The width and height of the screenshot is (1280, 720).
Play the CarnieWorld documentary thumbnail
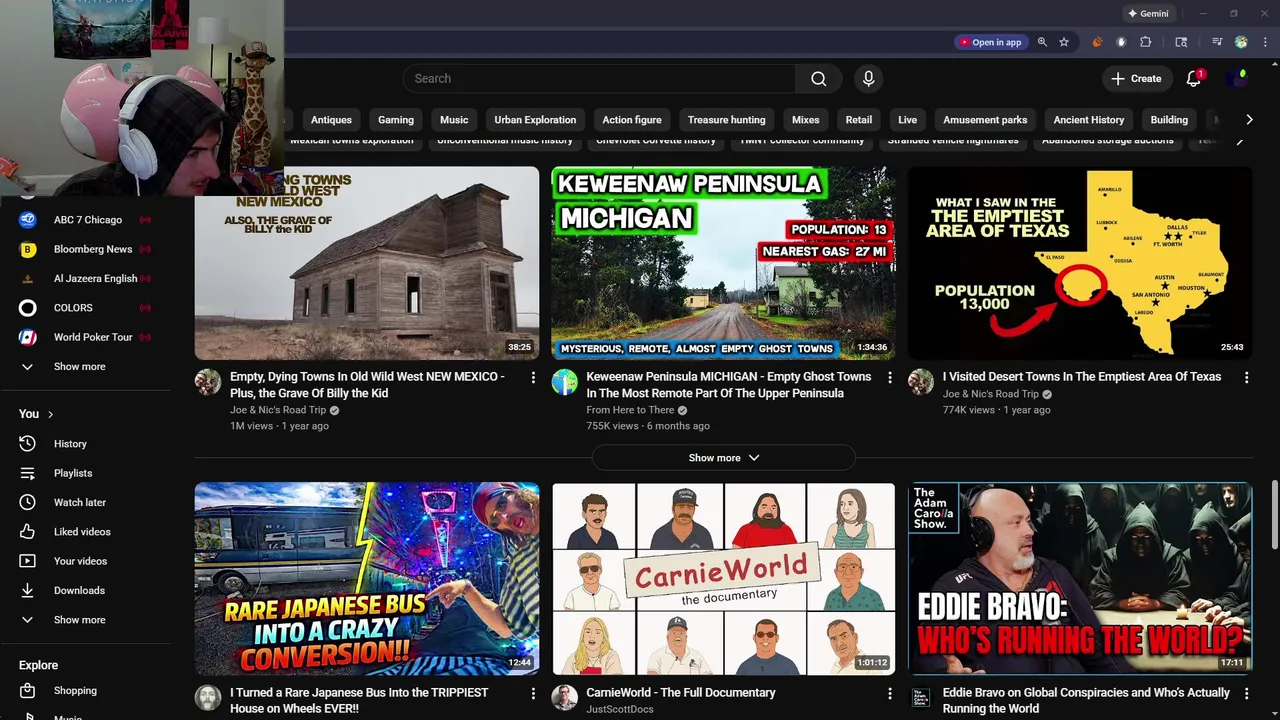[724, 579]
